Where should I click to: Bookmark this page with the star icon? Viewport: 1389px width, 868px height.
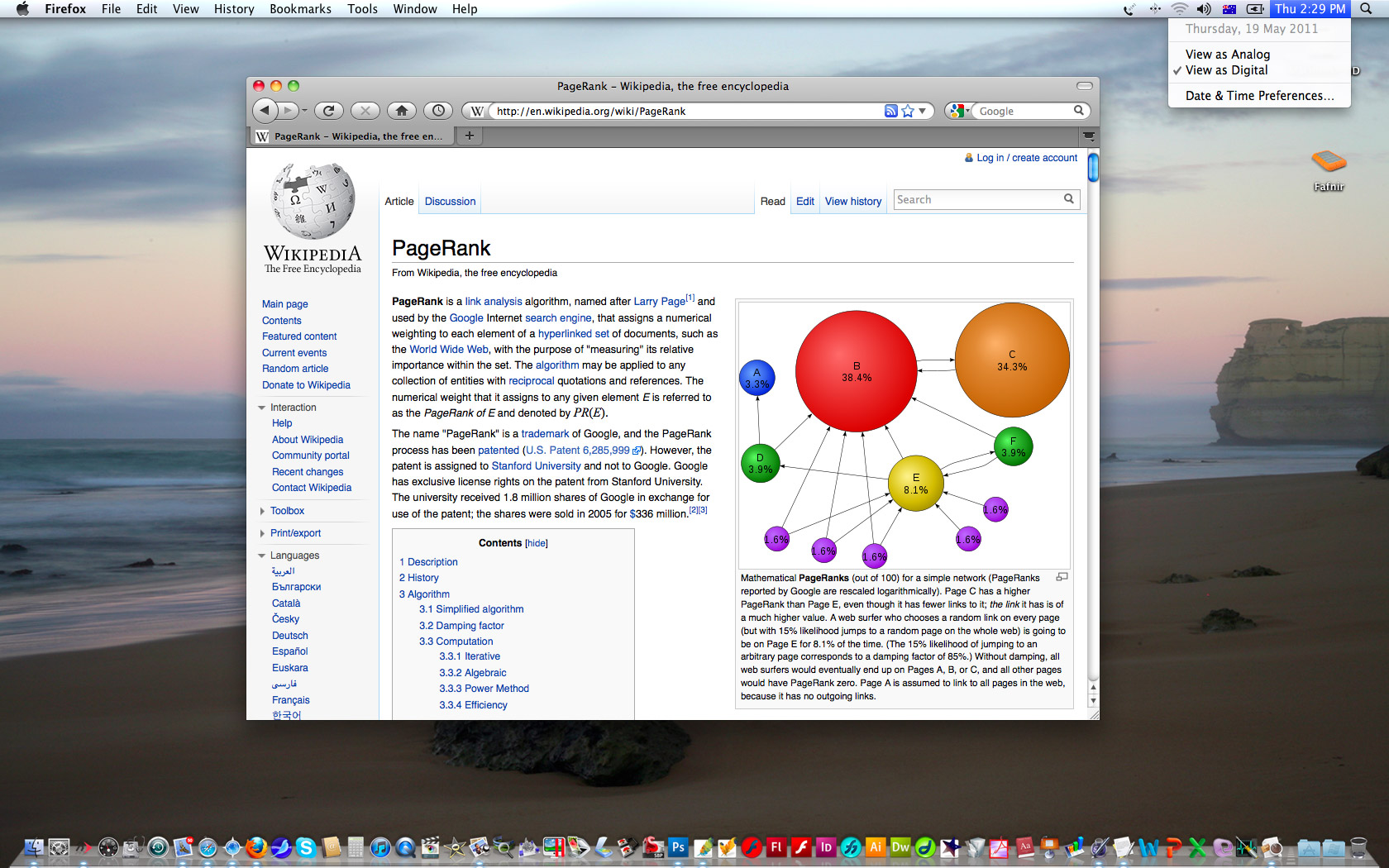pyautogui.click(x=908, y=111)
